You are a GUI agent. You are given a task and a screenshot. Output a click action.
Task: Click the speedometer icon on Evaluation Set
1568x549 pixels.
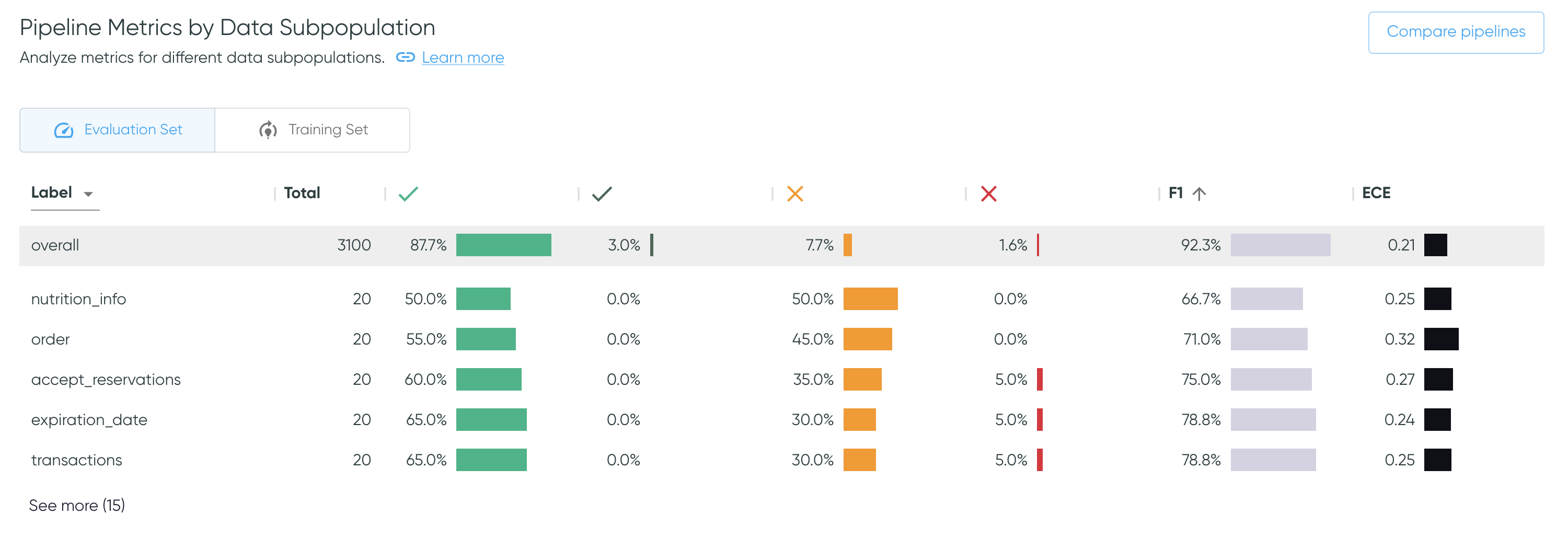point(64,130)
